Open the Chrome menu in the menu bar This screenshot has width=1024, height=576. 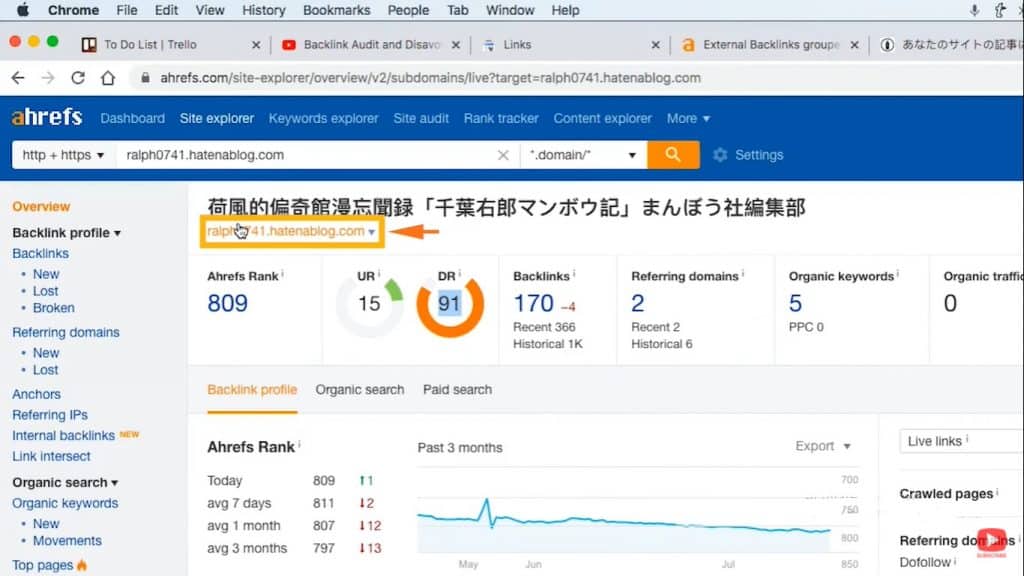pyautogui.click(x=73, y=10)
